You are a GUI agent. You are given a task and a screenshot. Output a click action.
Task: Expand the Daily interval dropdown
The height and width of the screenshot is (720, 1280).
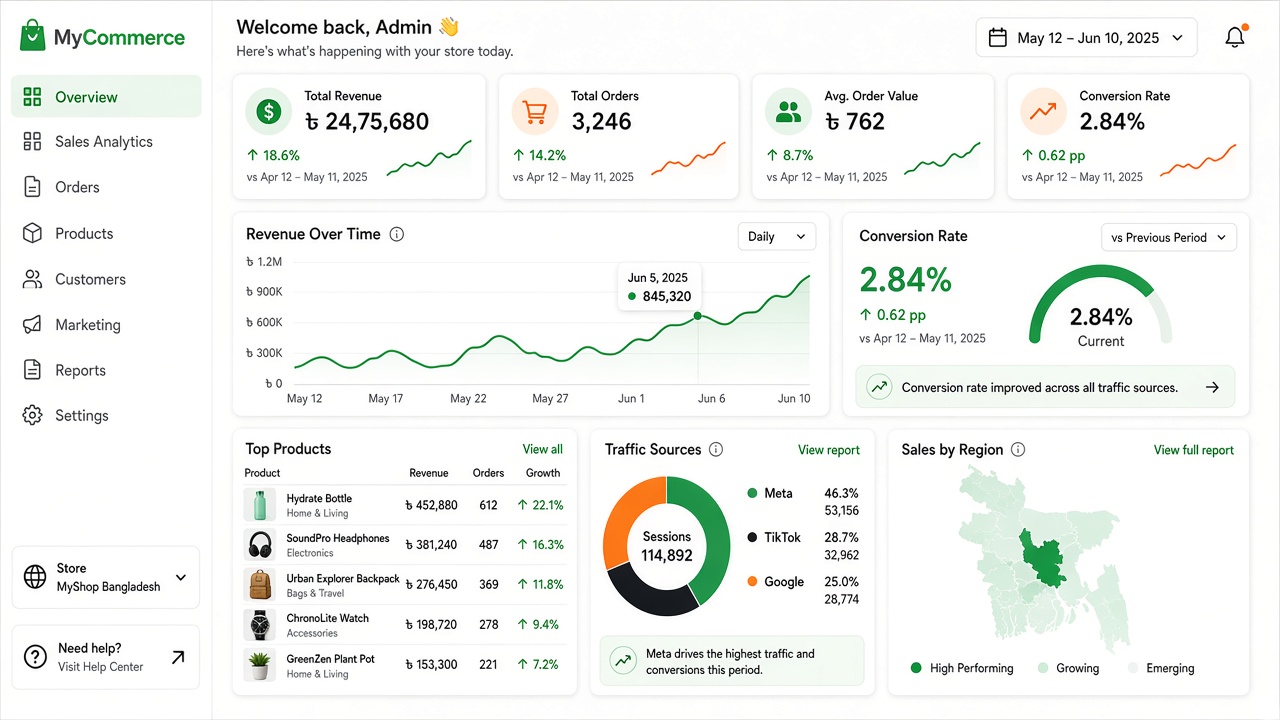coord(777,236)
